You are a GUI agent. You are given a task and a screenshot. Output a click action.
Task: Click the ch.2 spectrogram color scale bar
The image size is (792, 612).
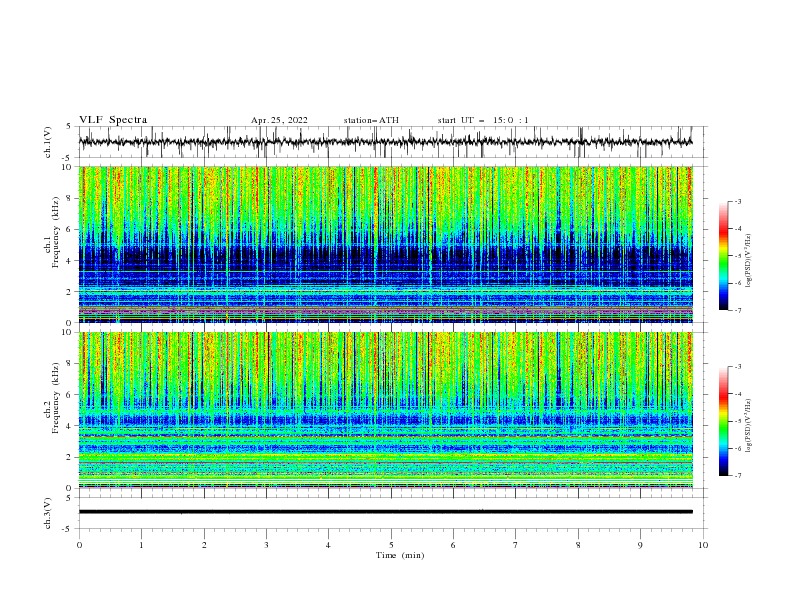pos(723,421)
